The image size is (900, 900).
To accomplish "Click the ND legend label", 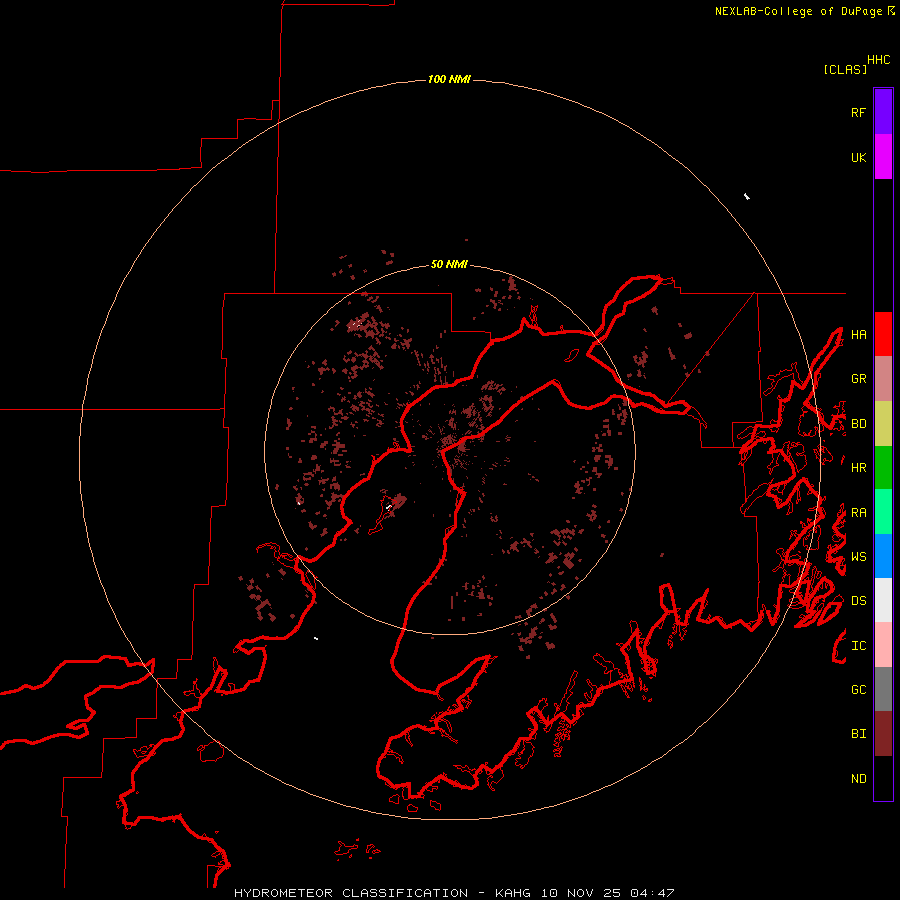I will [x=858, y=779].
